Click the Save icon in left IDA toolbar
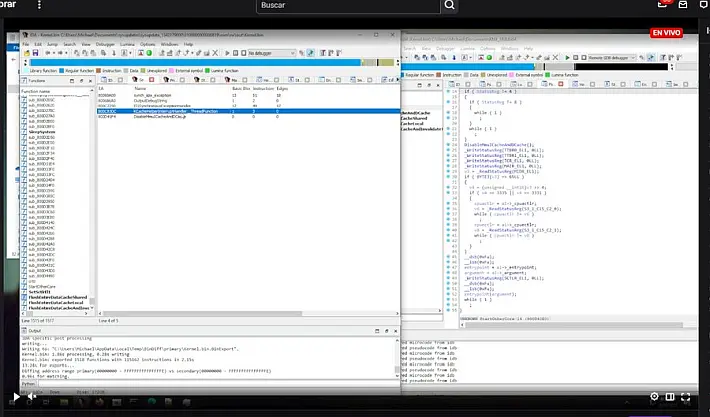The height and width of the screenshot is (417, 710). [x=35, y=53]
